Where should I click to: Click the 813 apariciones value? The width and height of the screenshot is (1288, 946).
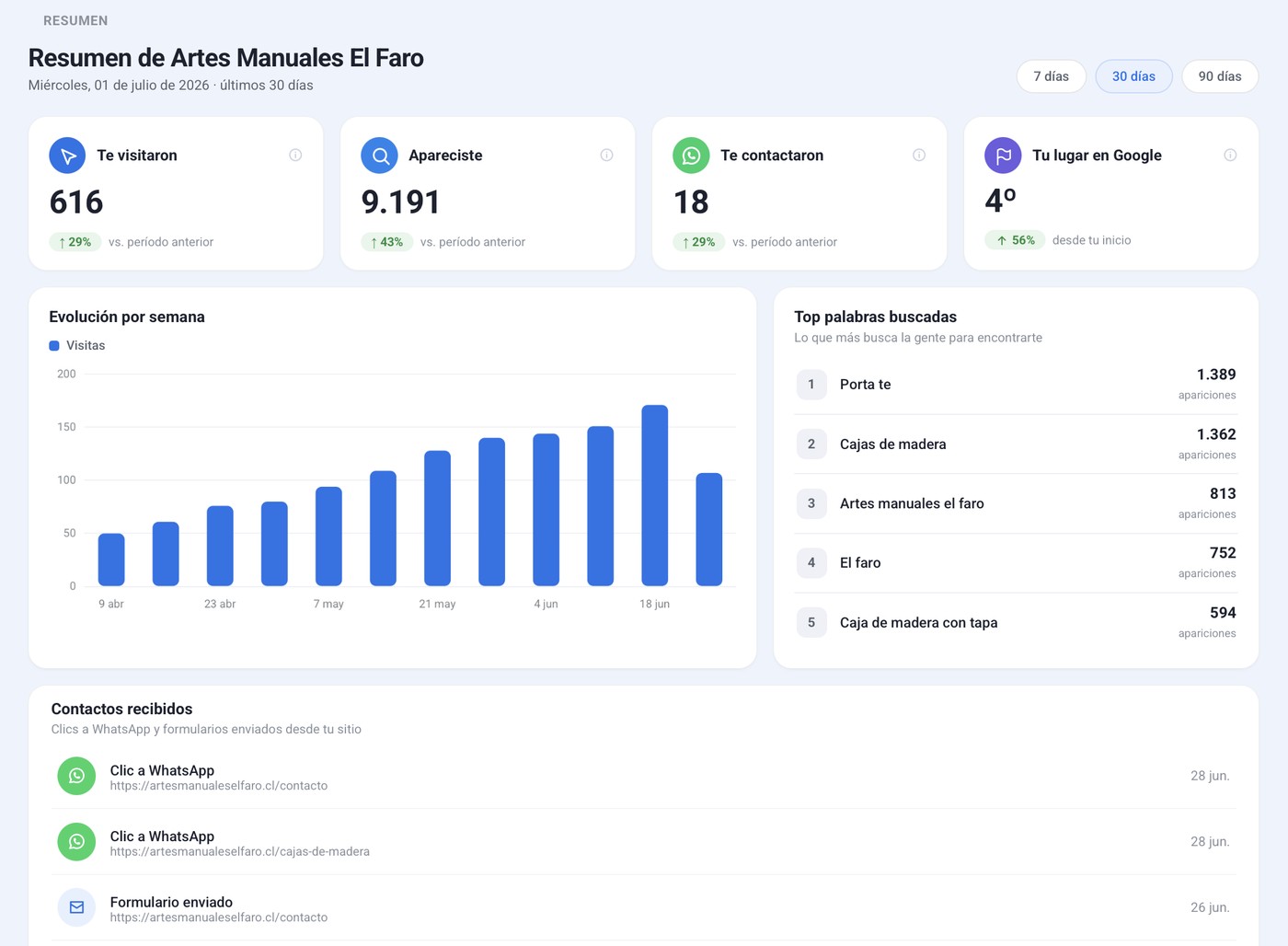[x=1223, y=494]
